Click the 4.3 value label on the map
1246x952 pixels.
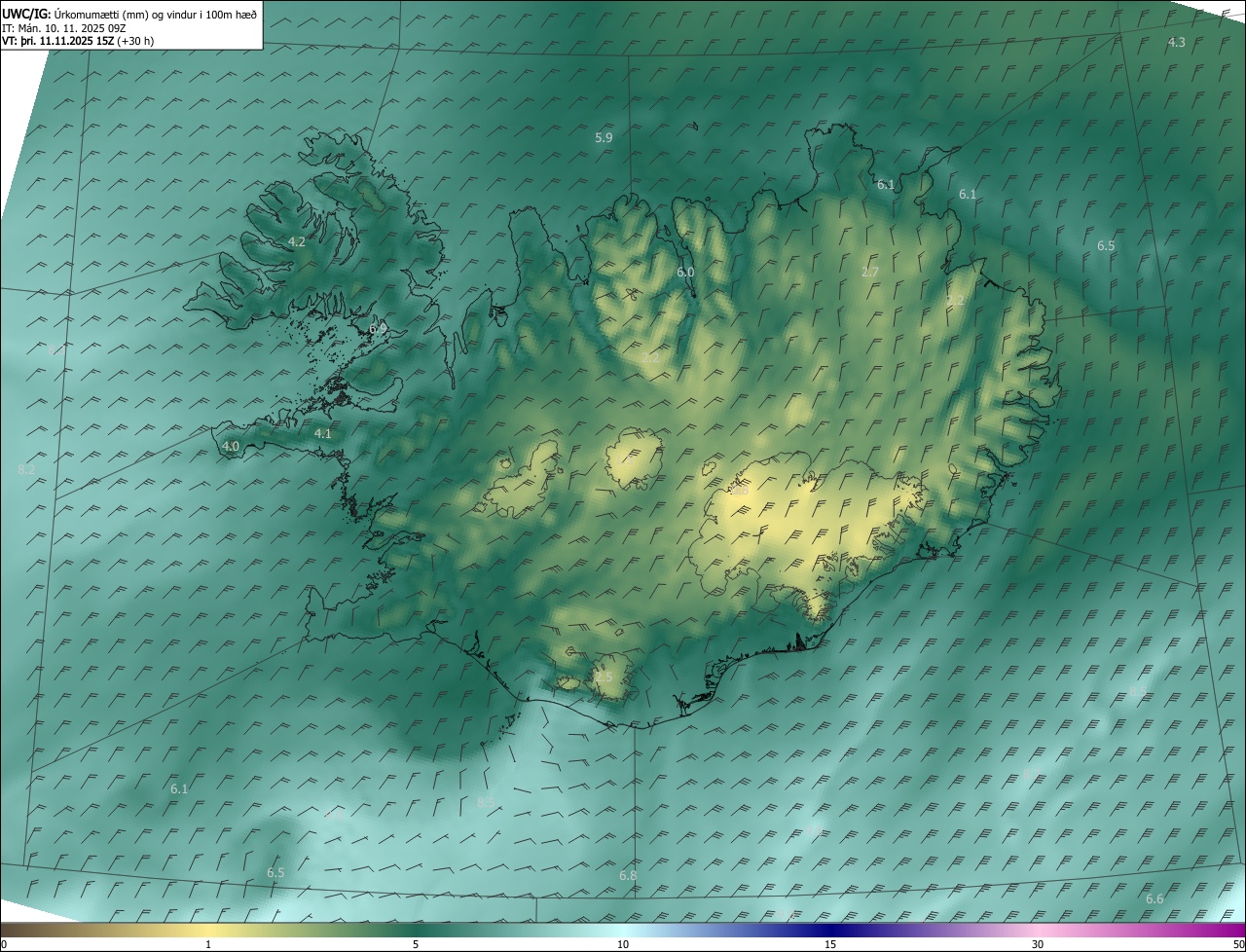point(1176,42)
